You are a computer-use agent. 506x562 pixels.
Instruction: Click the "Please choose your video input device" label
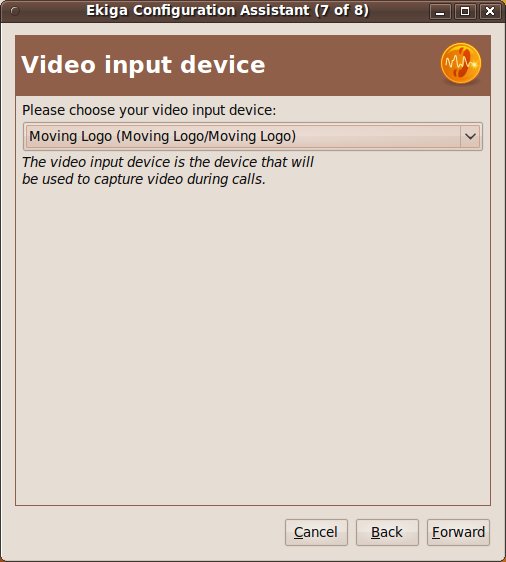point(149,110)
